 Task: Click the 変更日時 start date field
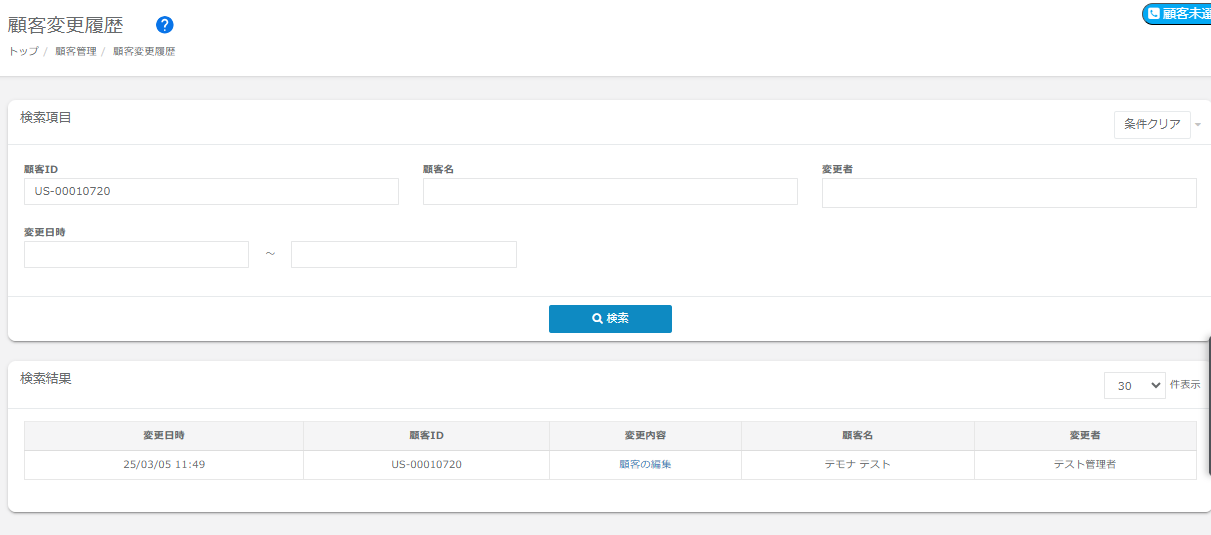click(x=136, y=255)
